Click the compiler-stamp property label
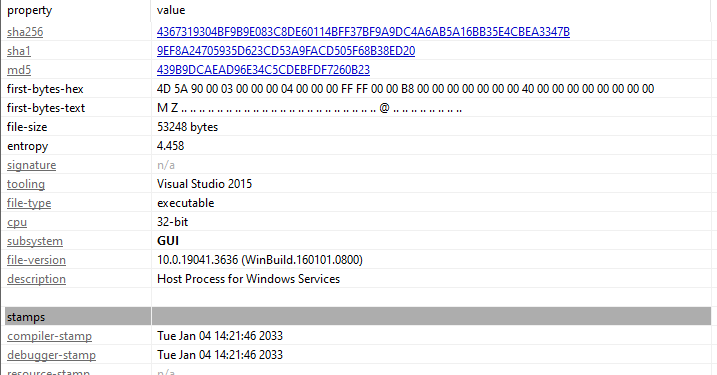 pos(49,336)
